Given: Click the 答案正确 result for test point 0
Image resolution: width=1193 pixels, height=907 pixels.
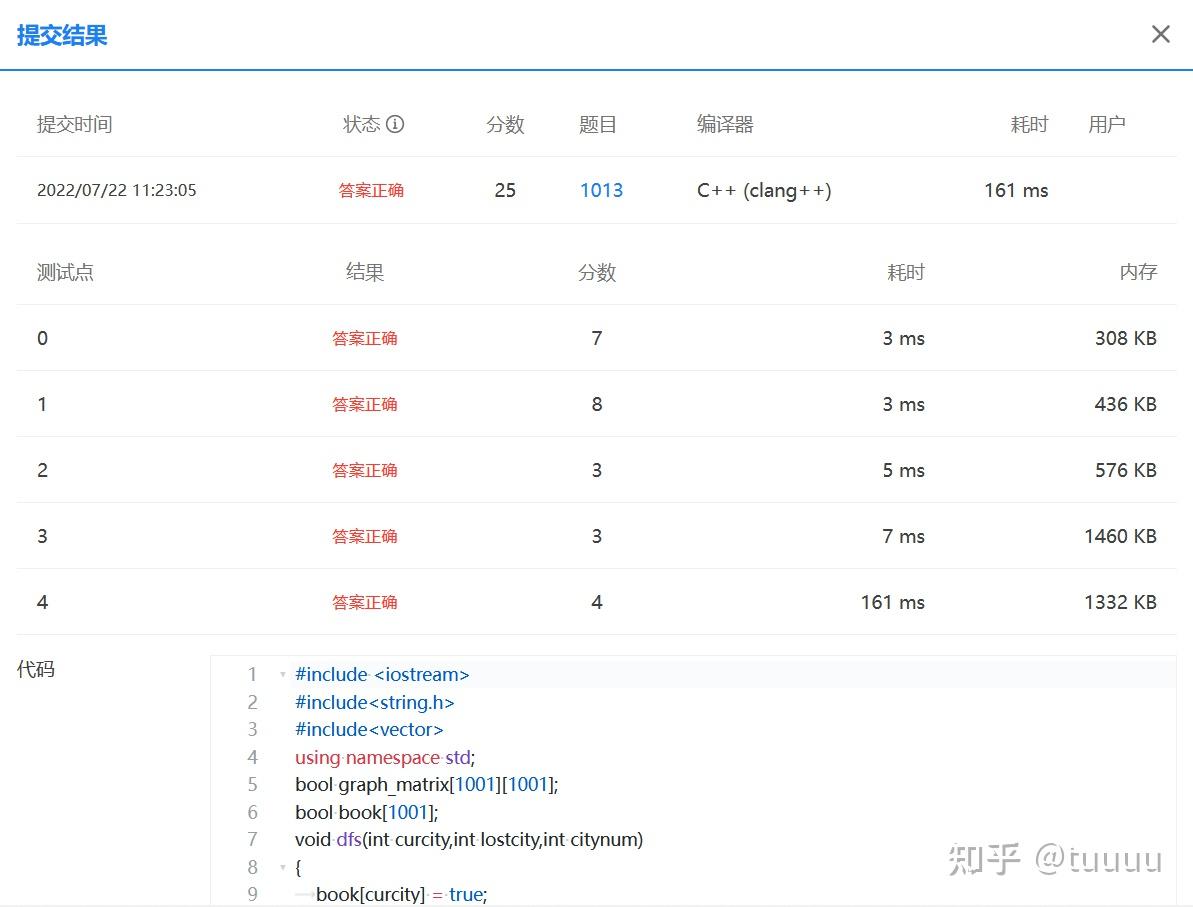Looking at the screenshot, I should click(x=364, y=339).
